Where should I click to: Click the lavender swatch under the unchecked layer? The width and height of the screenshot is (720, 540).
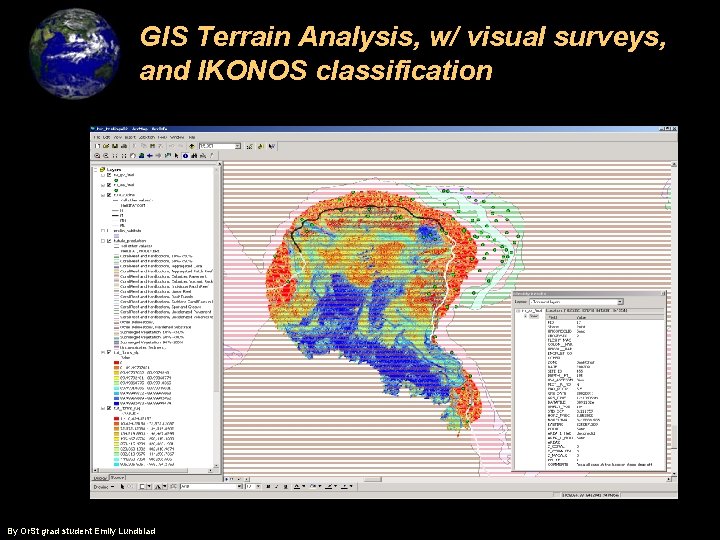tap(117, 236)
